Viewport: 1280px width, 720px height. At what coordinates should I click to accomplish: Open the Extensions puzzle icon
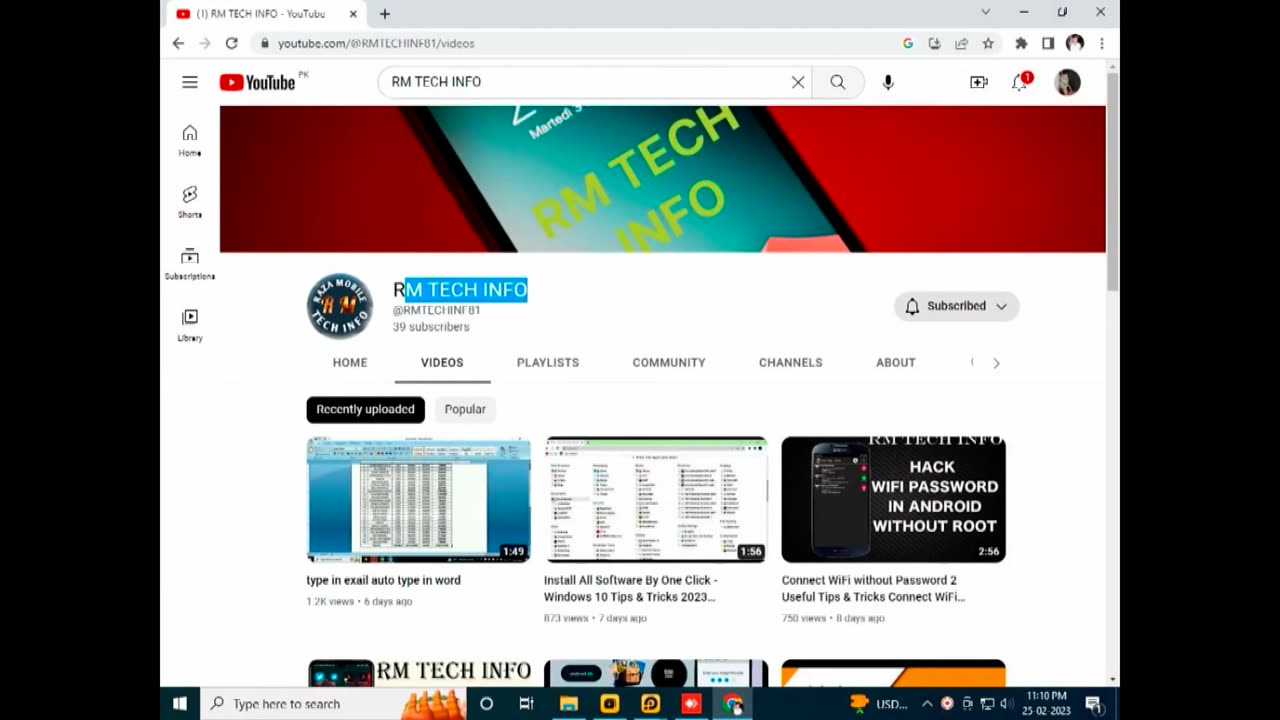tap(1021, 43)
